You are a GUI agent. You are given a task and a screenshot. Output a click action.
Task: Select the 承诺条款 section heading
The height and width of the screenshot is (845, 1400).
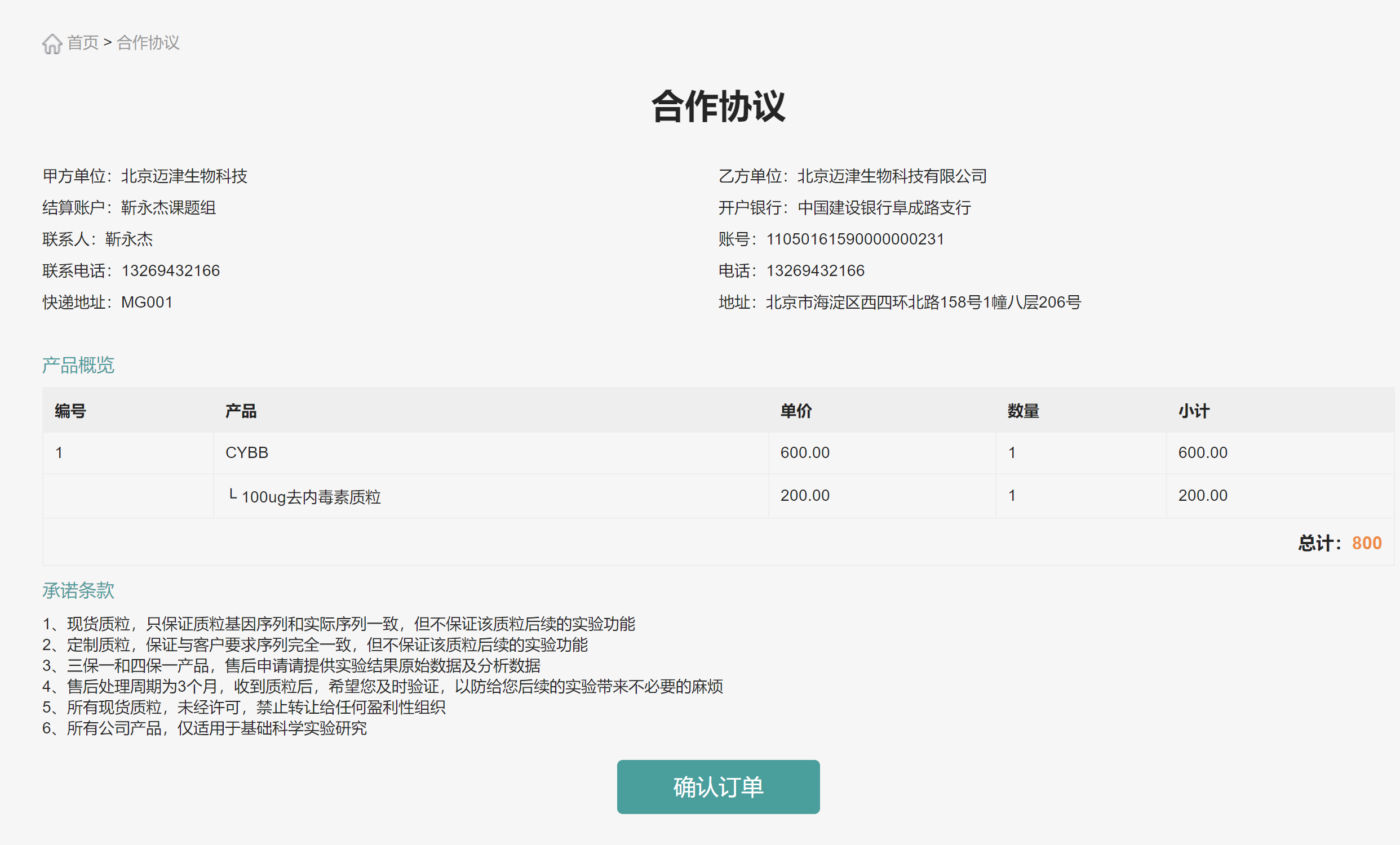click(x=78, y=590)
